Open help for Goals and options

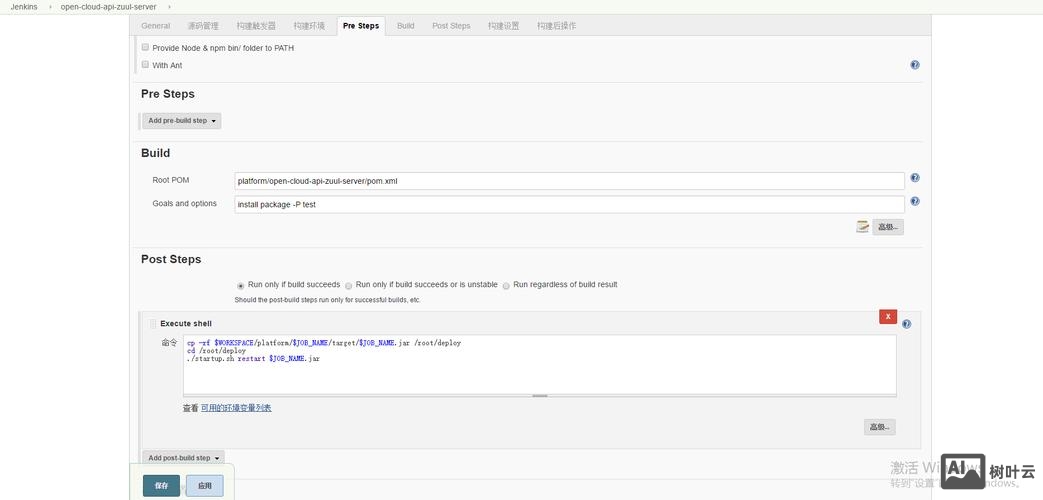click(x=915, y=201)
